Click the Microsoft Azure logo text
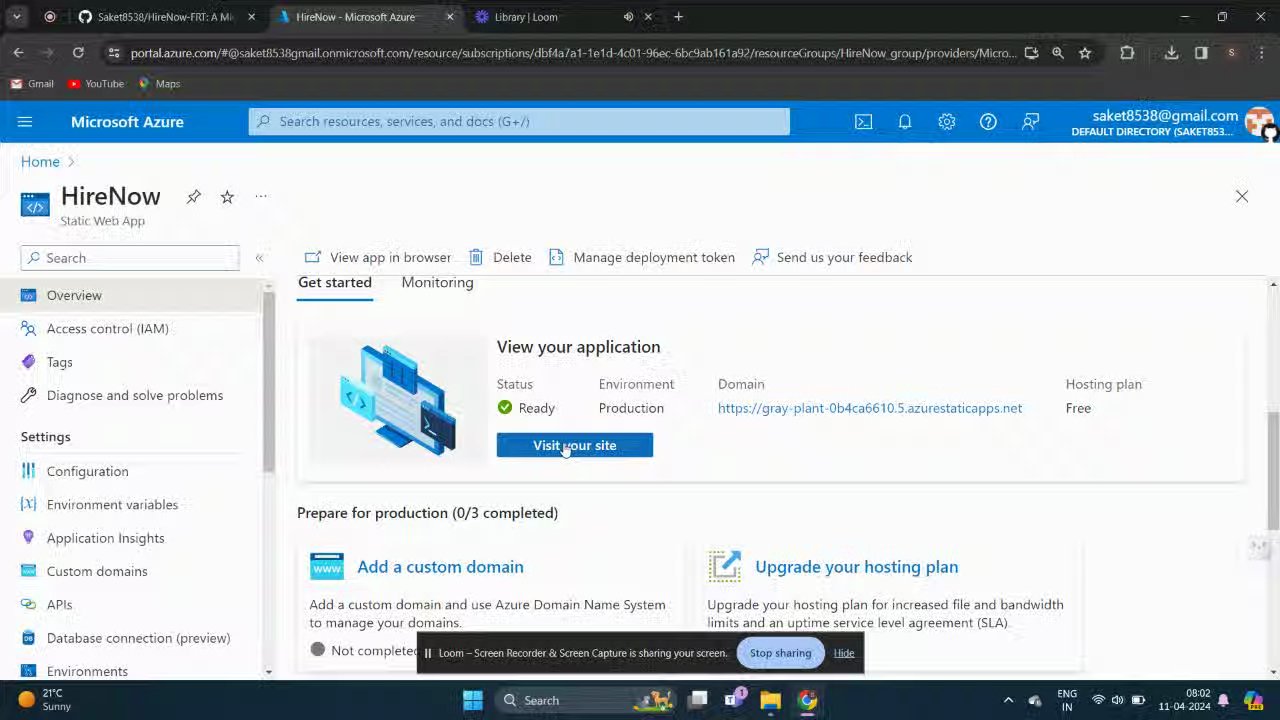The image size is (1280, 720). (x=127, y=122)
